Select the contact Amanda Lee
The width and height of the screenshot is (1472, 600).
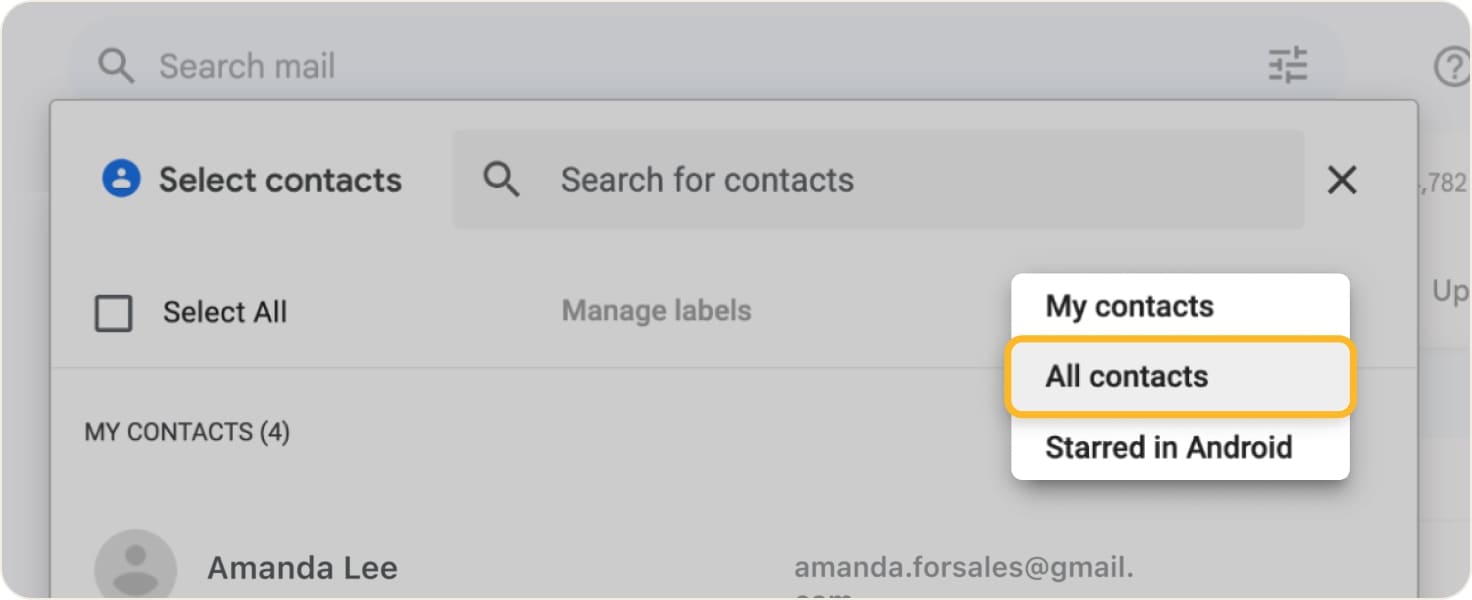[x=301, y=567]
